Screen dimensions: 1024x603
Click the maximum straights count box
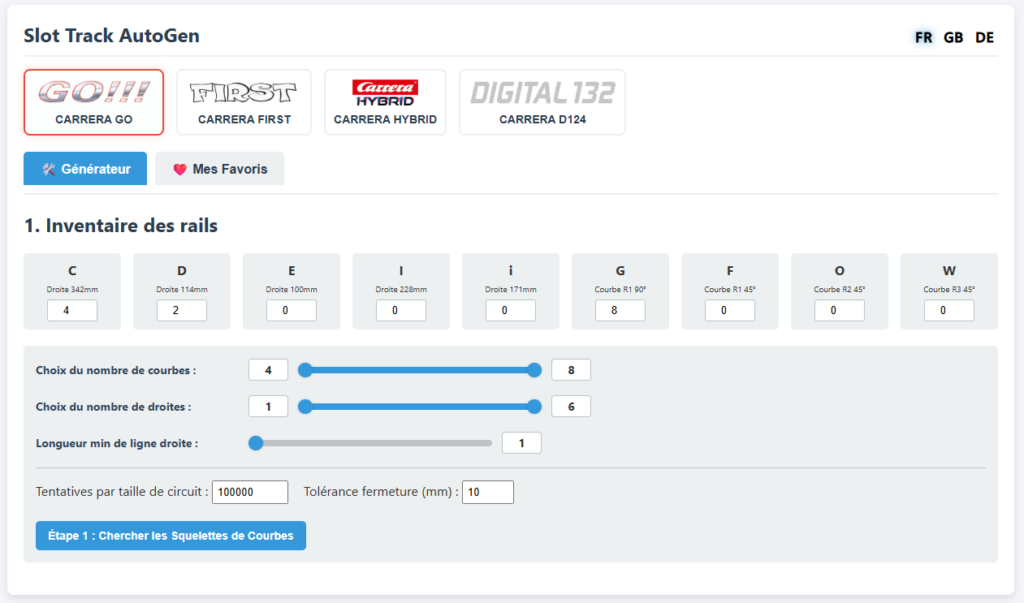[x=571, y=406]
